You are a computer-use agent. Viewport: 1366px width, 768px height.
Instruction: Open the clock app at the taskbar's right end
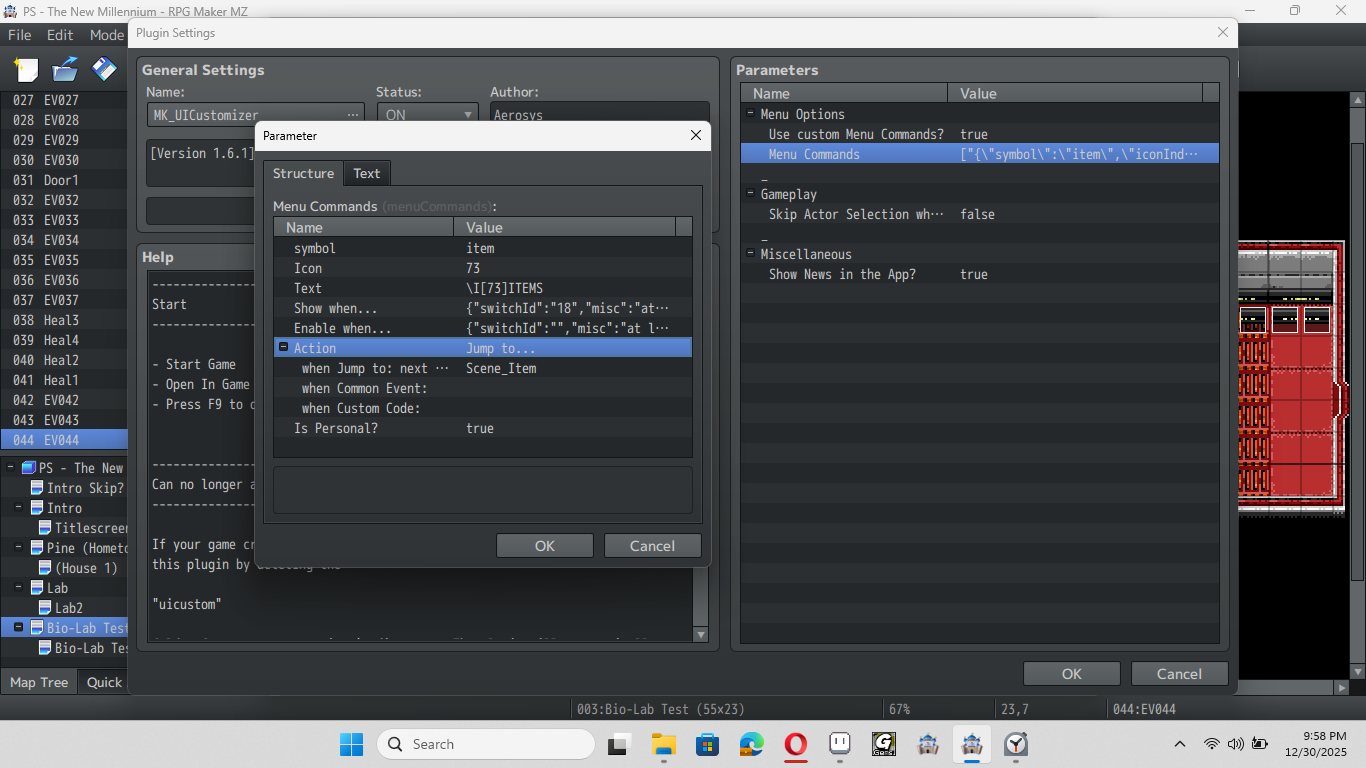point(1015,744)
